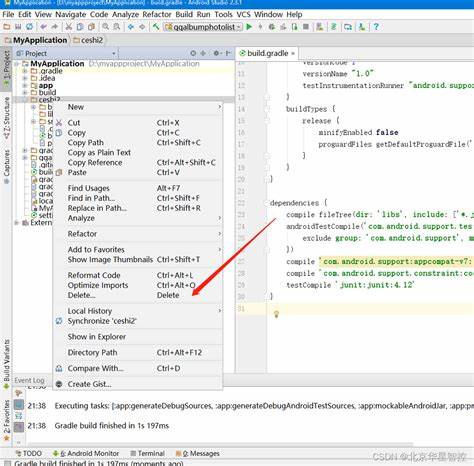Open the Android Monitor tool window

(x=86, y=454)
